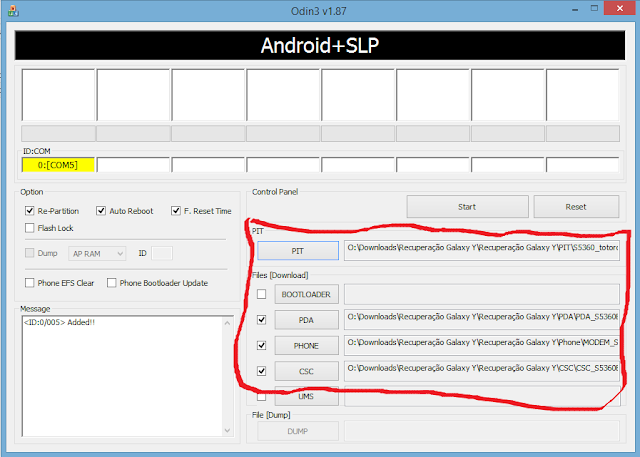Click the Odin3 app icon in title bar
Screen dimensions: 640x457
coord(13,11)
